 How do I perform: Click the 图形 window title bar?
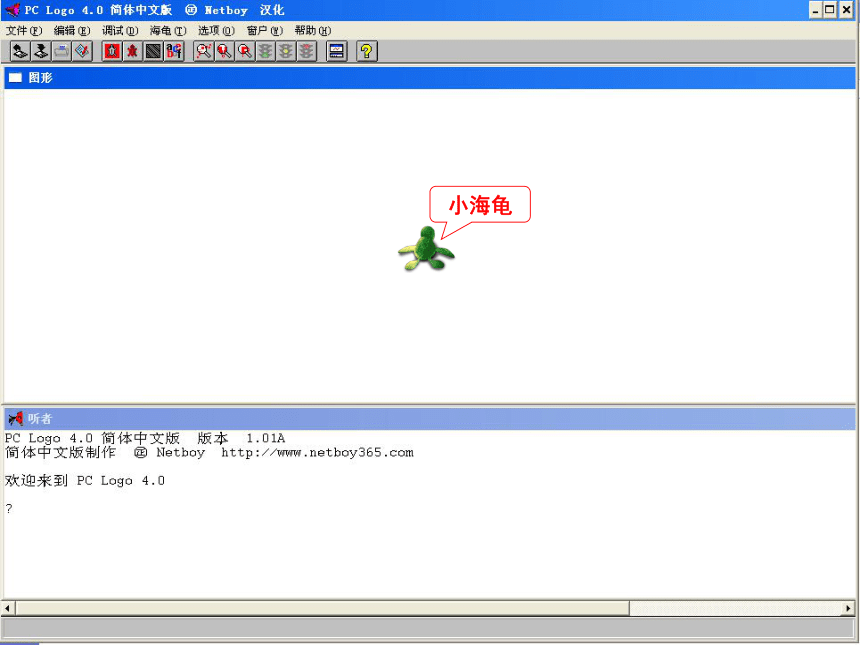point(429,78)
